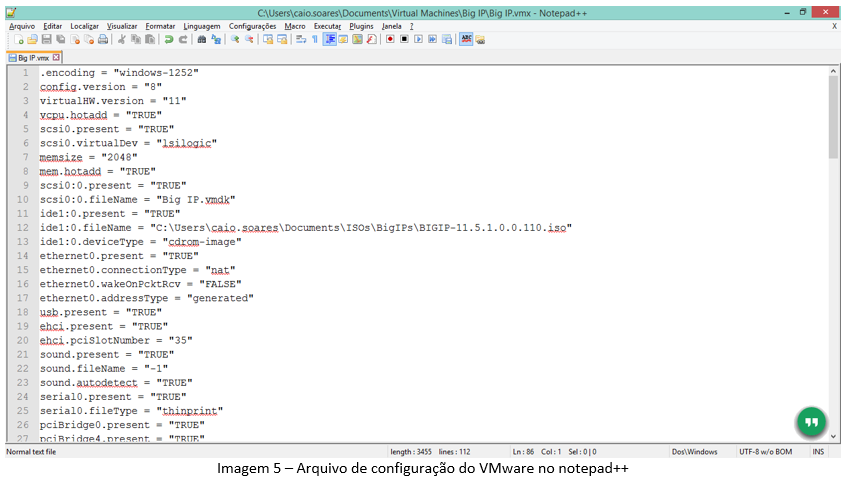
Task: Toggle the ABC spell check icon
Action: pyautogui.click(x=466, y=39)
